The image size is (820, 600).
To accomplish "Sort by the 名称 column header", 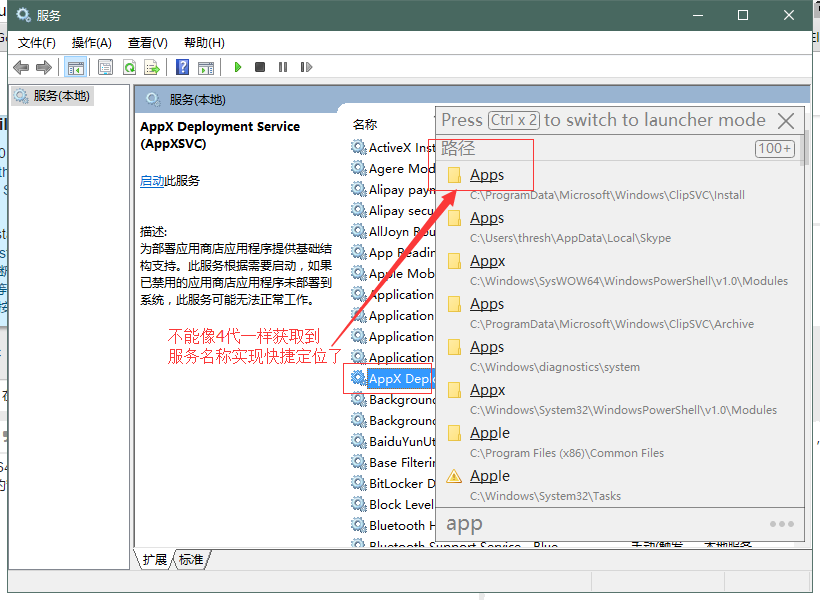I will point(365,124).
